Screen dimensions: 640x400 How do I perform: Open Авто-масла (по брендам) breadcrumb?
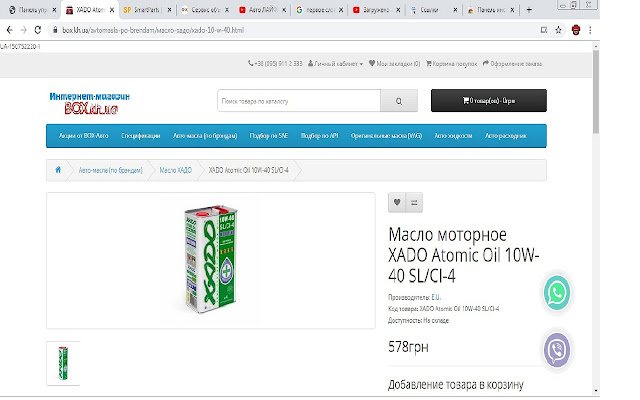point(110,170)
